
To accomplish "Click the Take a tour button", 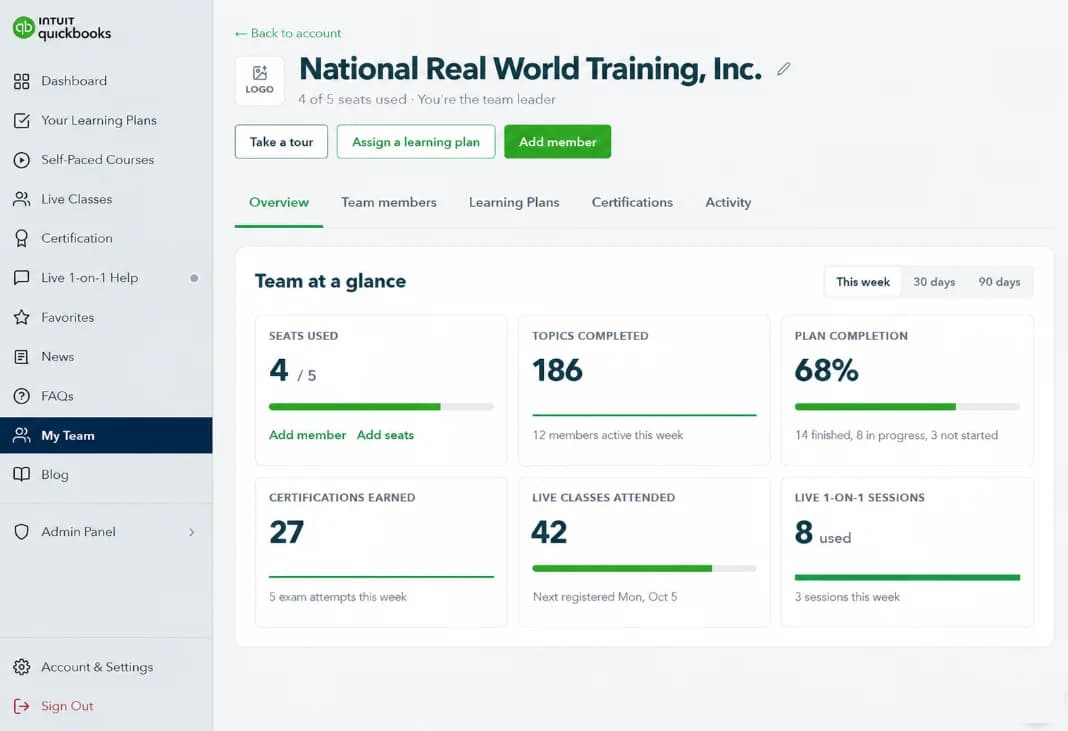I will click(x=281, y=142).
